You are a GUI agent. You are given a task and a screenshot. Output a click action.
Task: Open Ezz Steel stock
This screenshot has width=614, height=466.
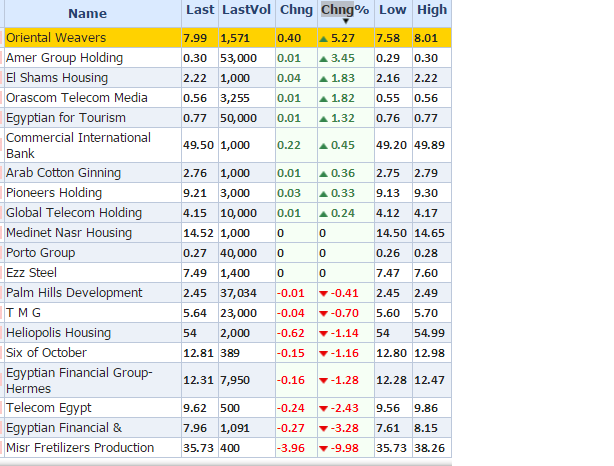pyautogui.click(x=31, y=273)
